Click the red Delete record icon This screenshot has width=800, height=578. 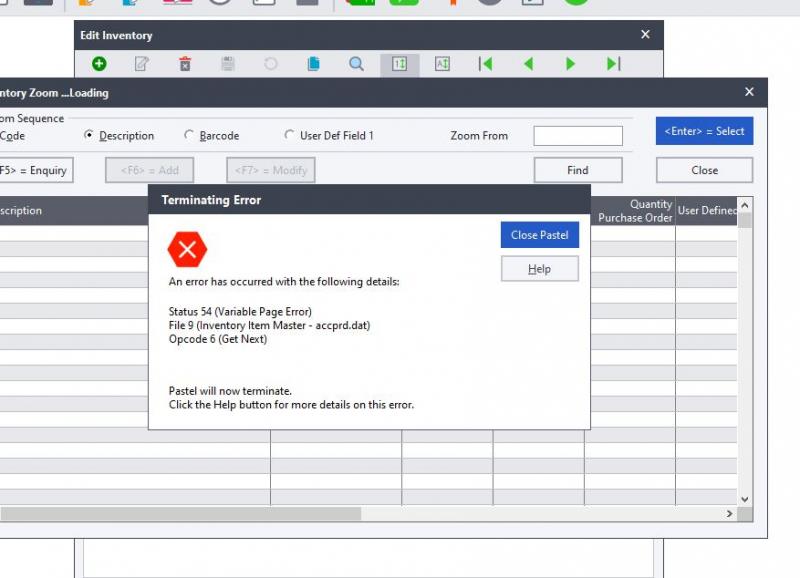click(x=185, y=64)
